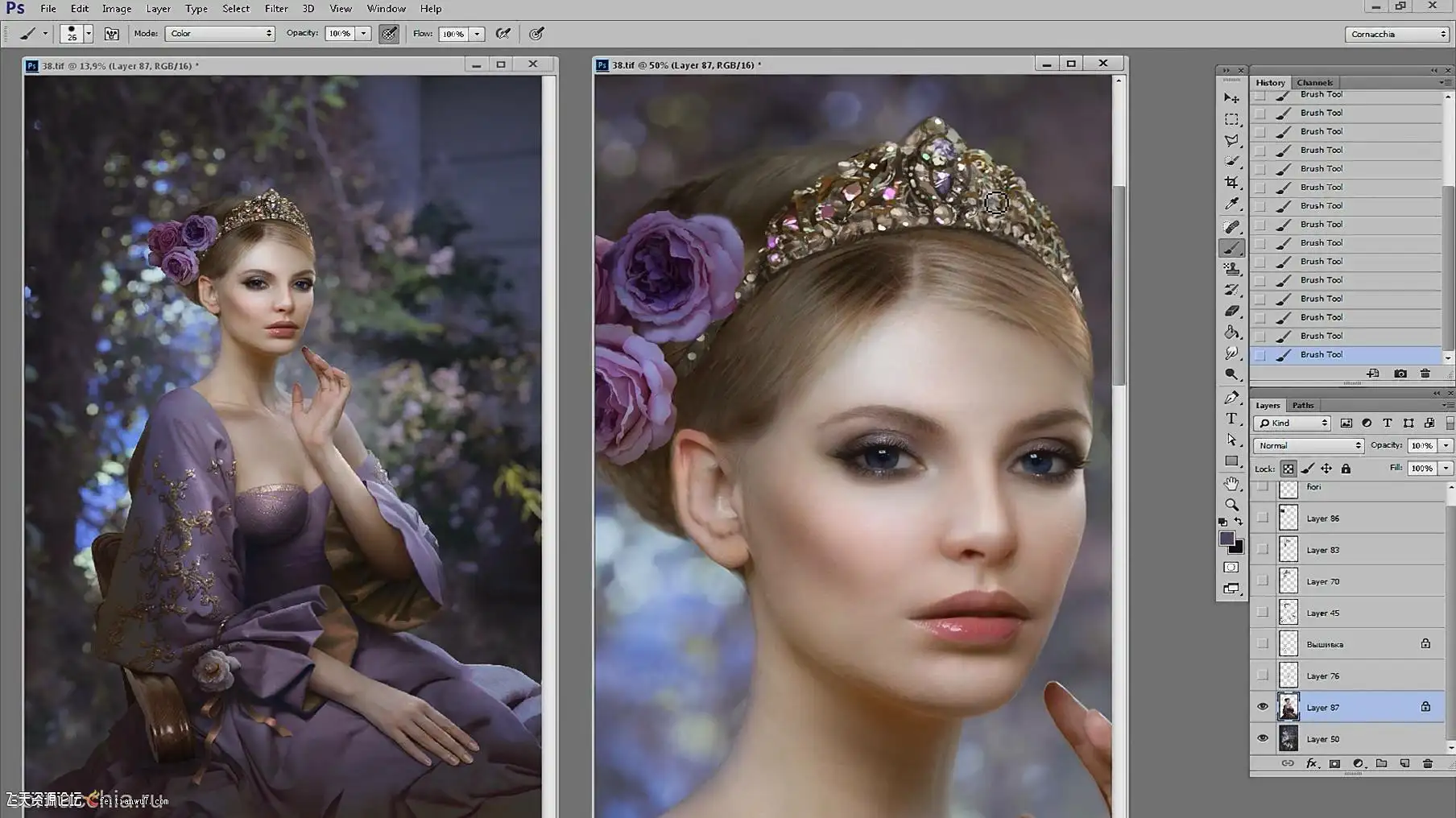The height and width of the screenshot is (818, 1456).
Task: Select the Dodge tool
Action: click(x=1231, y=374)
